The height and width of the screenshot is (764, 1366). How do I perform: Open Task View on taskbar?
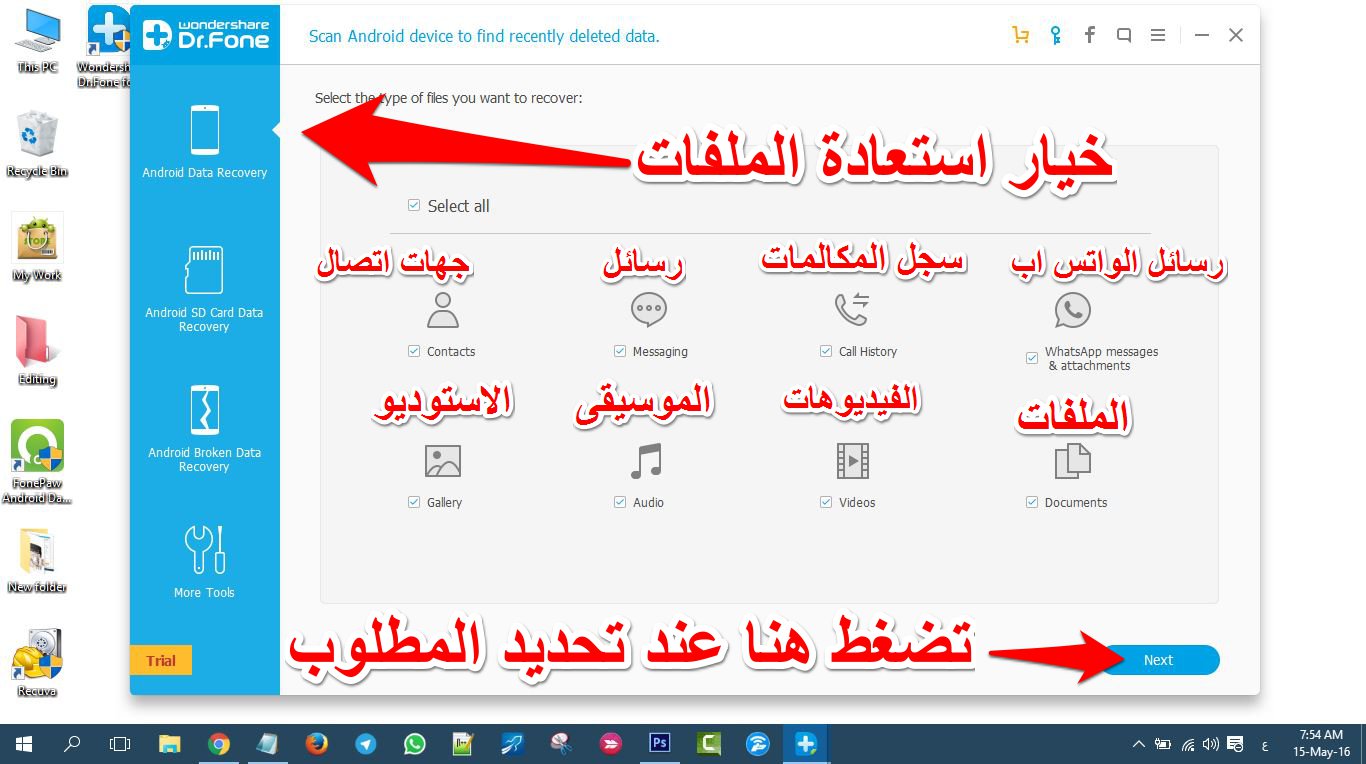(120, 744)
